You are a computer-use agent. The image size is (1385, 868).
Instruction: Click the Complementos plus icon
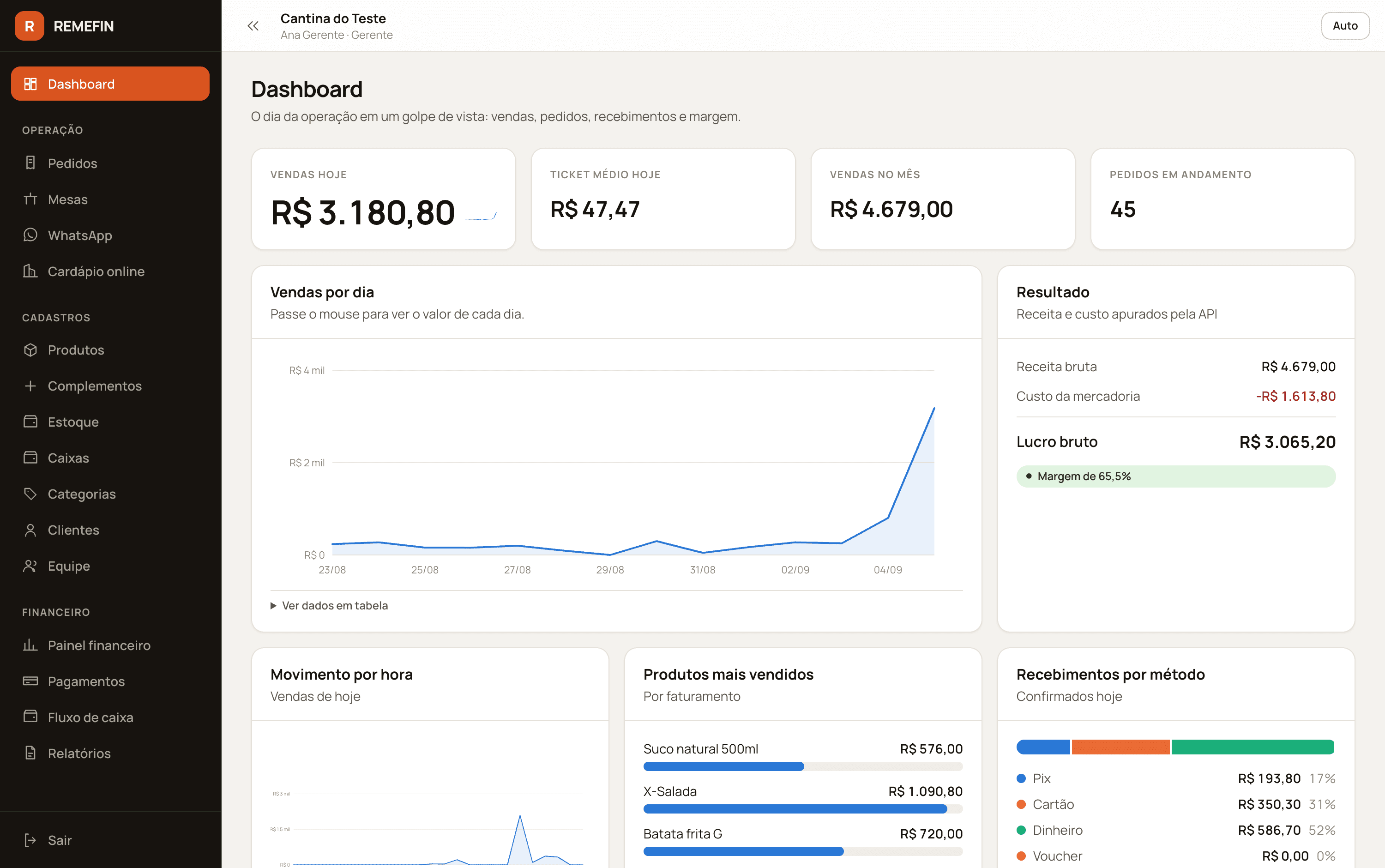[x=30, y=386]
